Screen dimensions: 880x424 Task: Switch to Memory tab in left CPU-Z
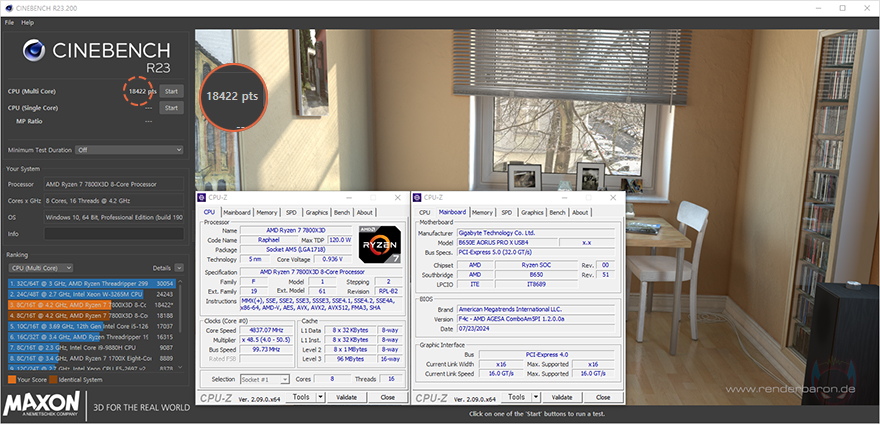[x=267, y=212]
